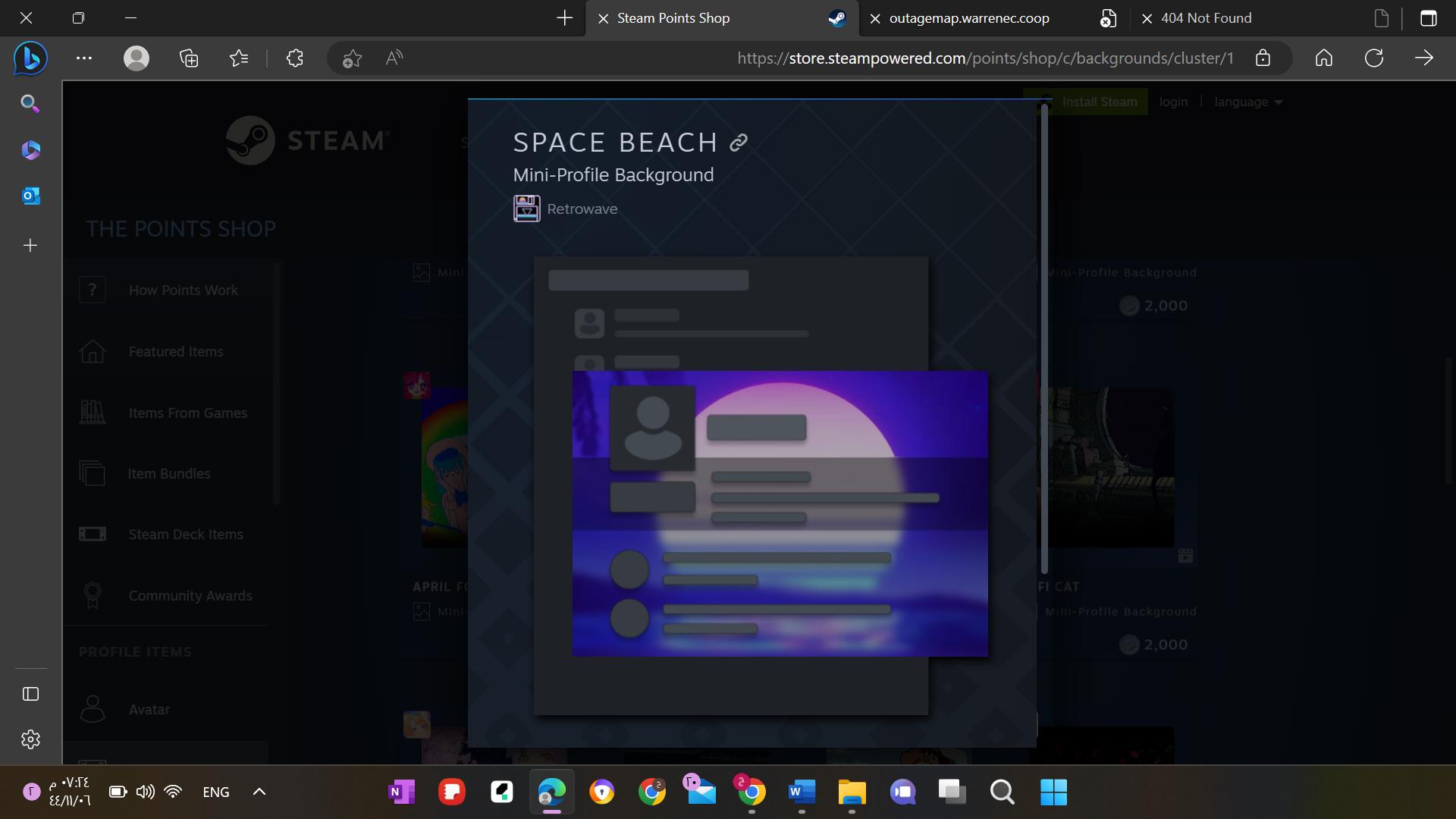Open sidebar search icon
This screenshot has width=1456, height=819.
tap(30, 103)
